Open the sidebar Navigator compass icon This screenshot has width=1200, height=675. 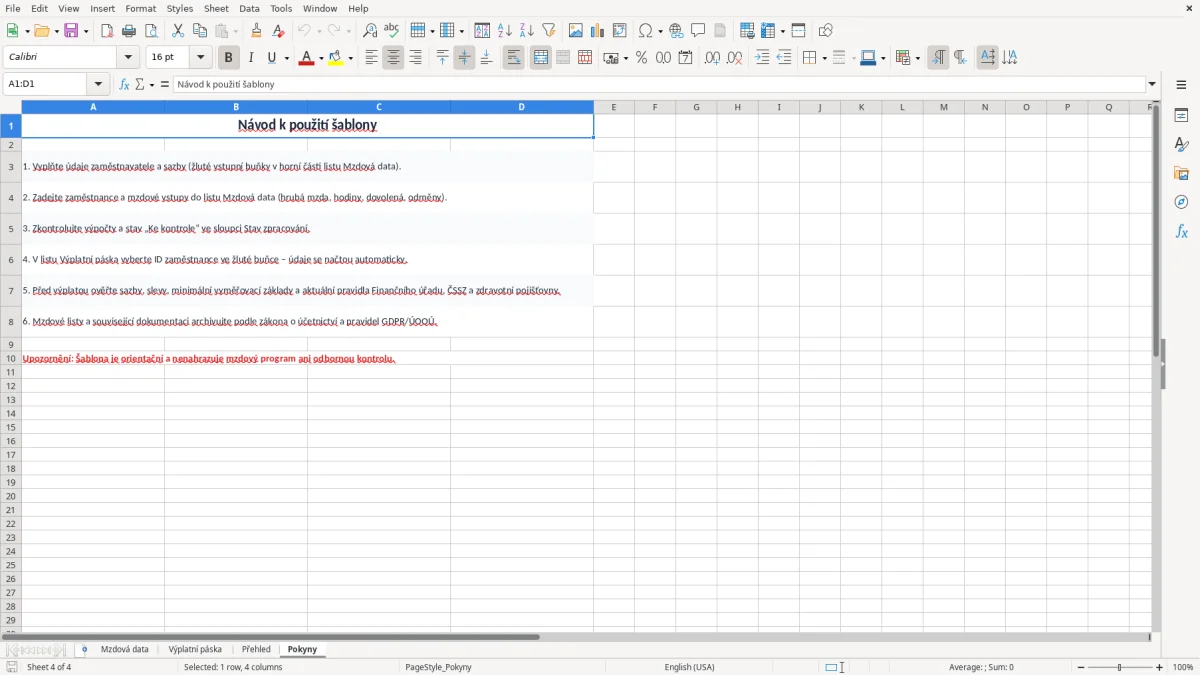click(1181, 202)
